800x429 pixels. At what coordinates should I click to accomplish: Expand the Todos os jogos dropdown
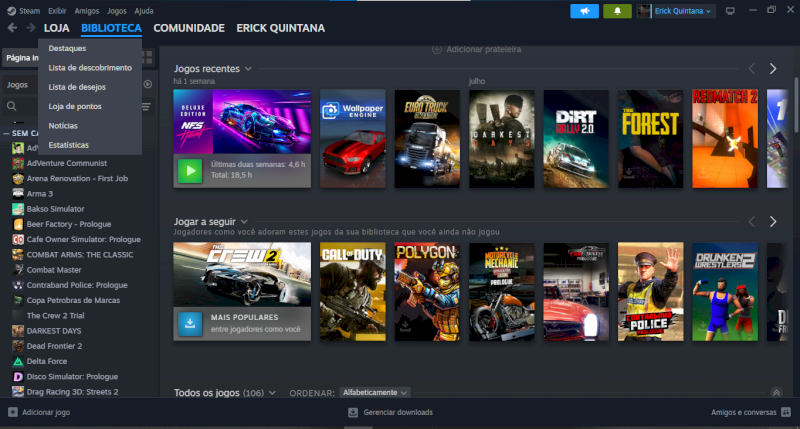point(272,393)
